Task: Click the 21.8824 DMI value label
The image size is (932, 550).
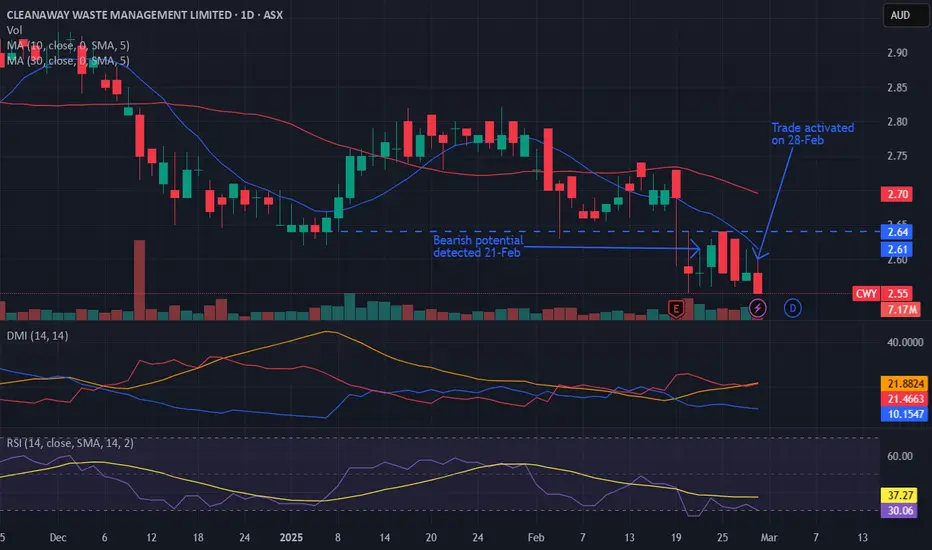Action: (x=905, y=384)
